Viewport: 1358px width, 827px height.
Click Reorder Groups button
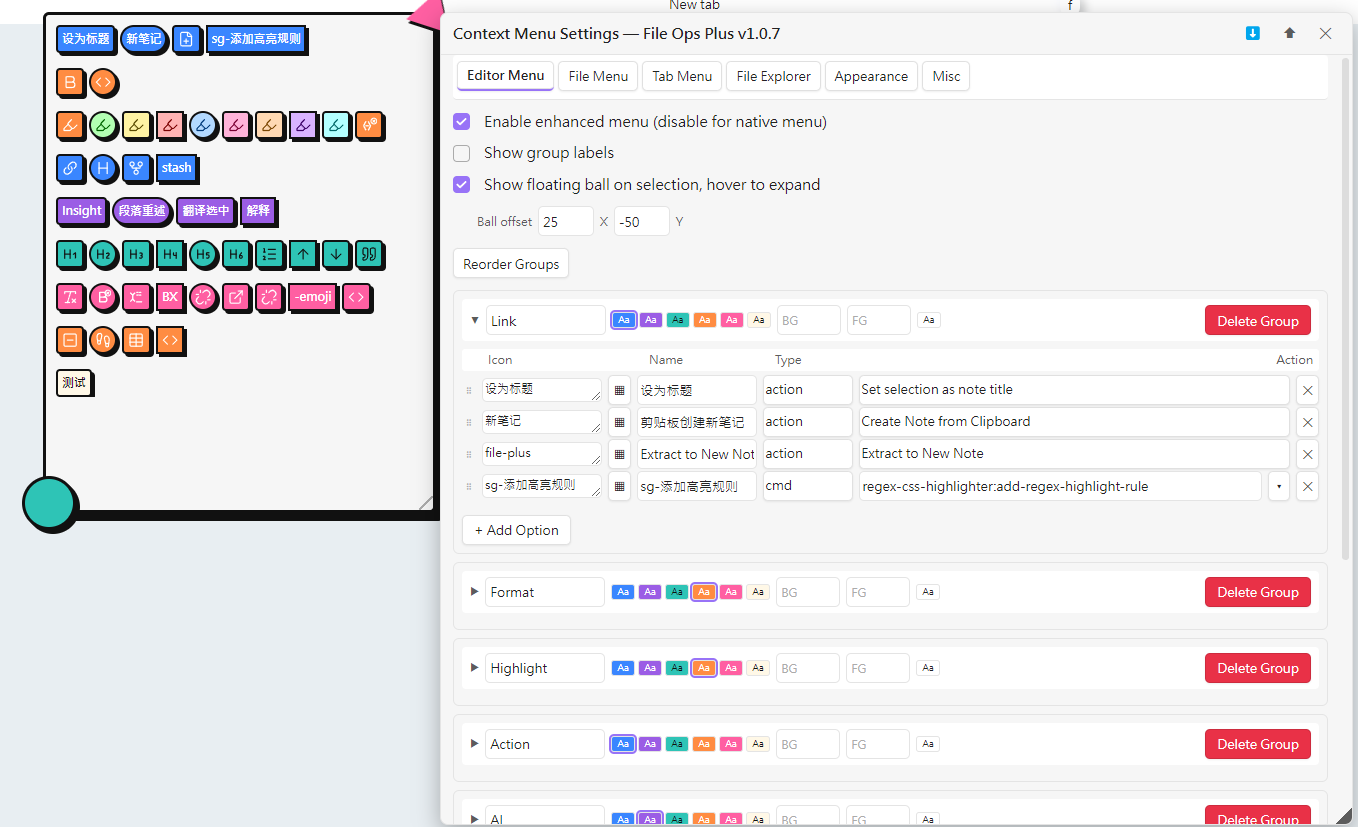pos(511,264)
